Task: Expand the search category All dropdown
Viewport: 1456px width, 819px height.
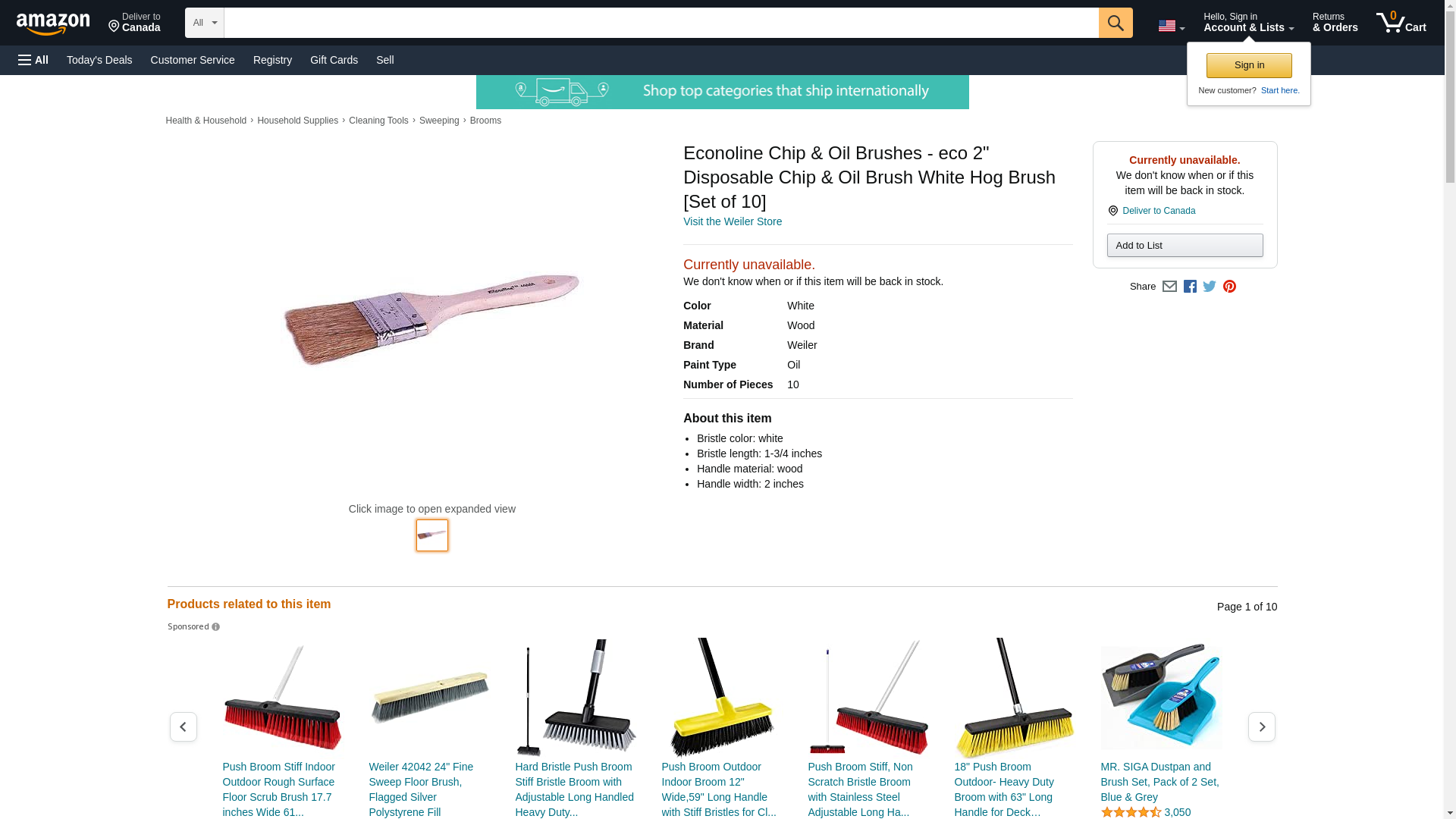Action: pos(205,23)
